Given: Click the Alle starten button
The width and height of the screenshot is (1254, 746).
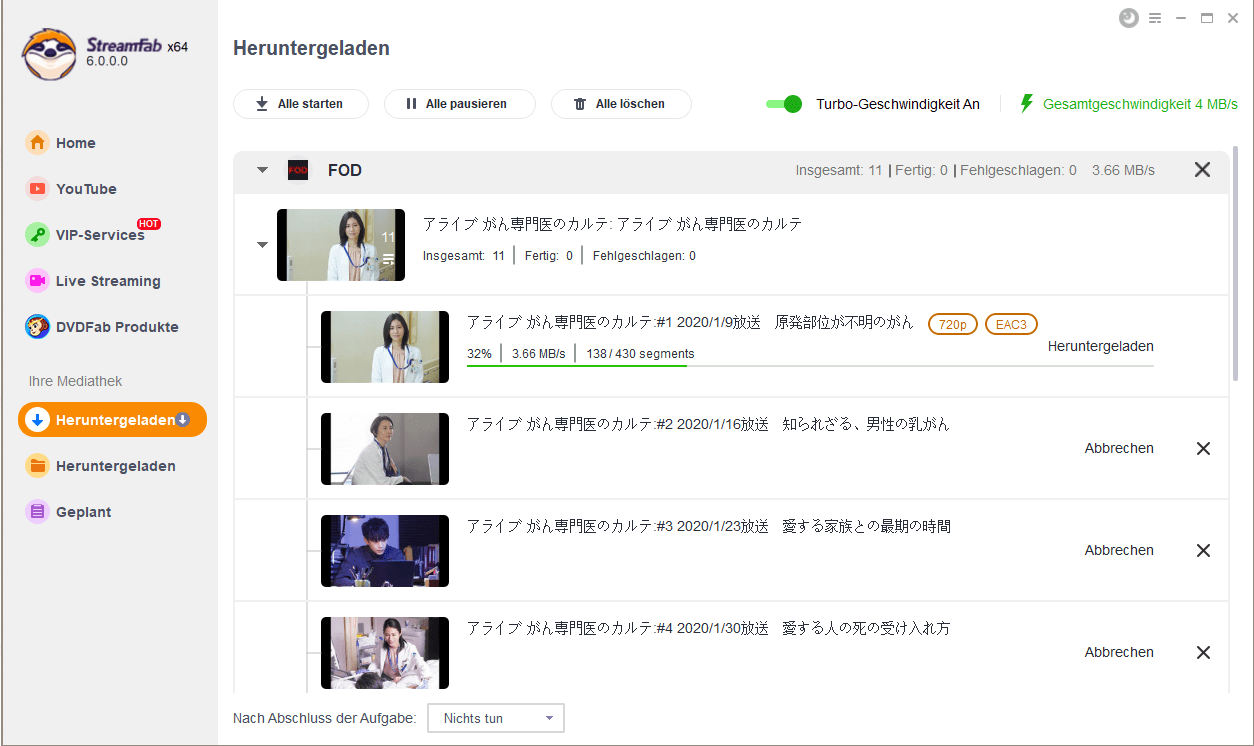Looking at the screenshot, I should tap(300, 104).
